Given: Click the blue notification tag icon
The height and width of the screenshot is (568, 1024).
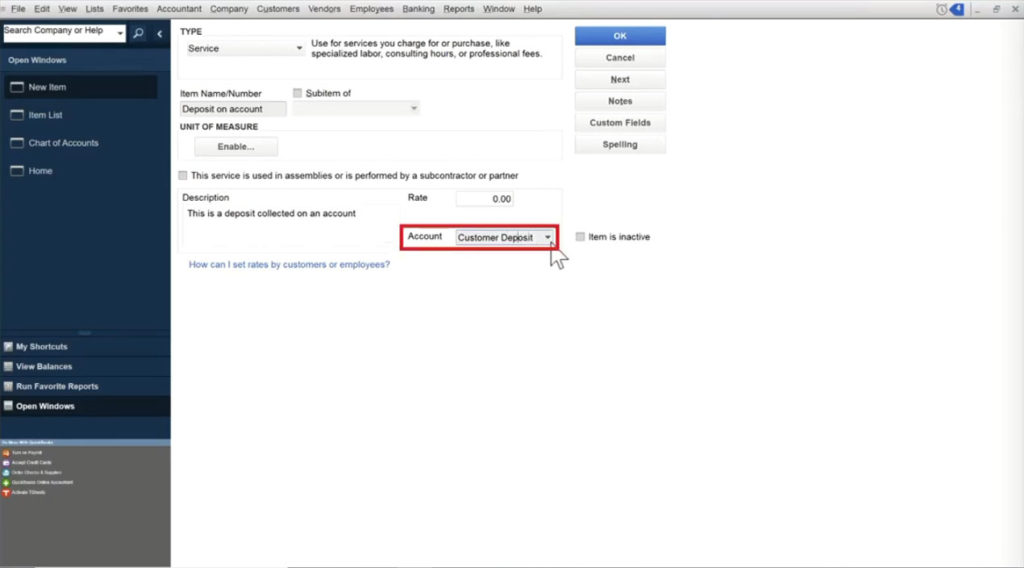Looking at the screenshot, I should 957,9.
